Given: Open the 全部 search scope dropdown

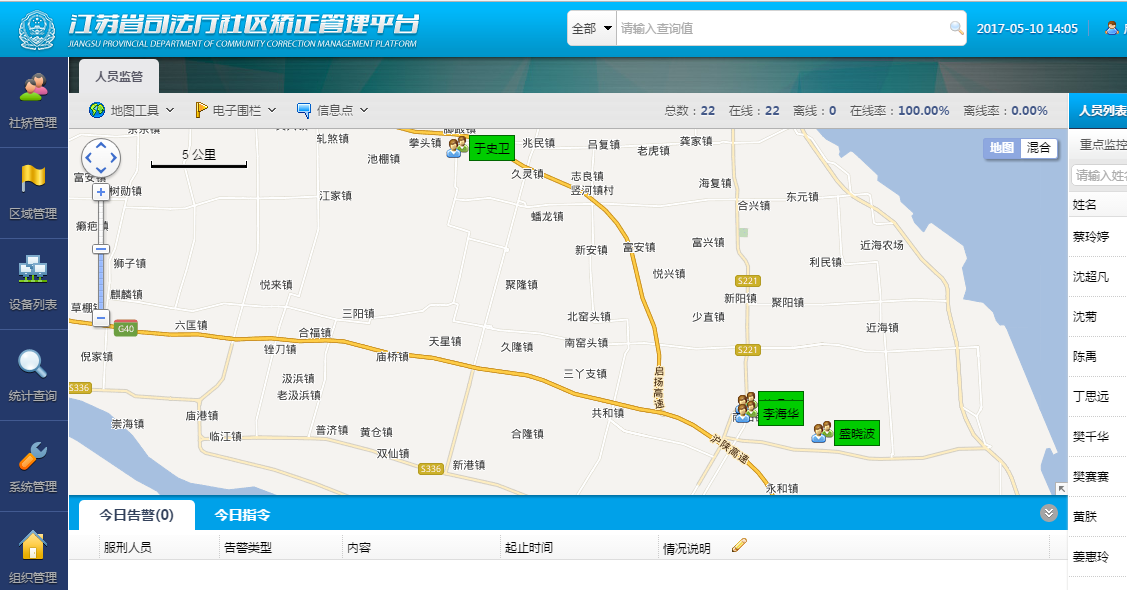Looking at the screenshot, I should click(591, 29).
